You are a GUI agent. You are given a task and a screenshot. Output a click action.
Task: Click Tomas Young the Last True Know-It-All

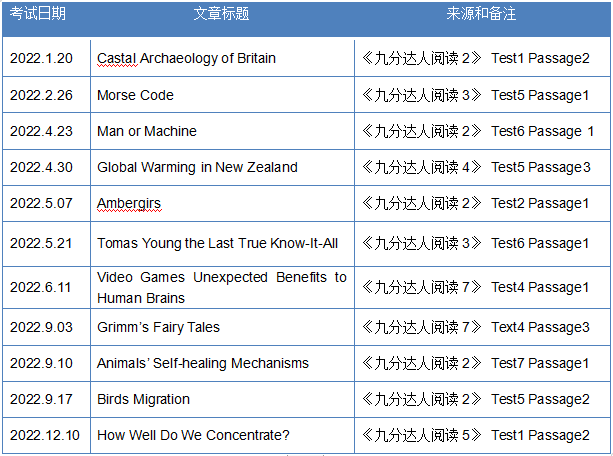(217, 243)
